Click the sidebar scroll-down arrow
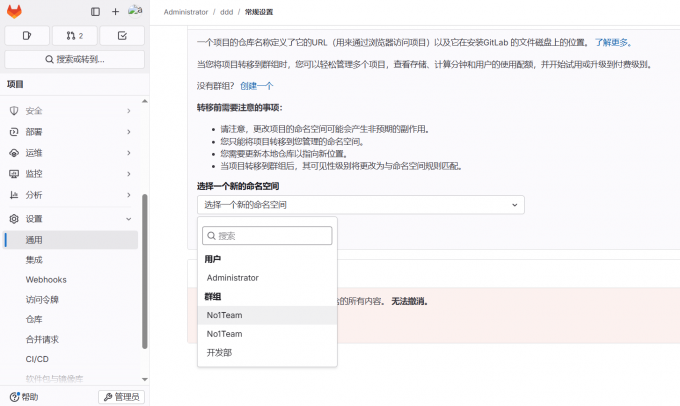Viewport: 680px width, 406px height. 145,379
